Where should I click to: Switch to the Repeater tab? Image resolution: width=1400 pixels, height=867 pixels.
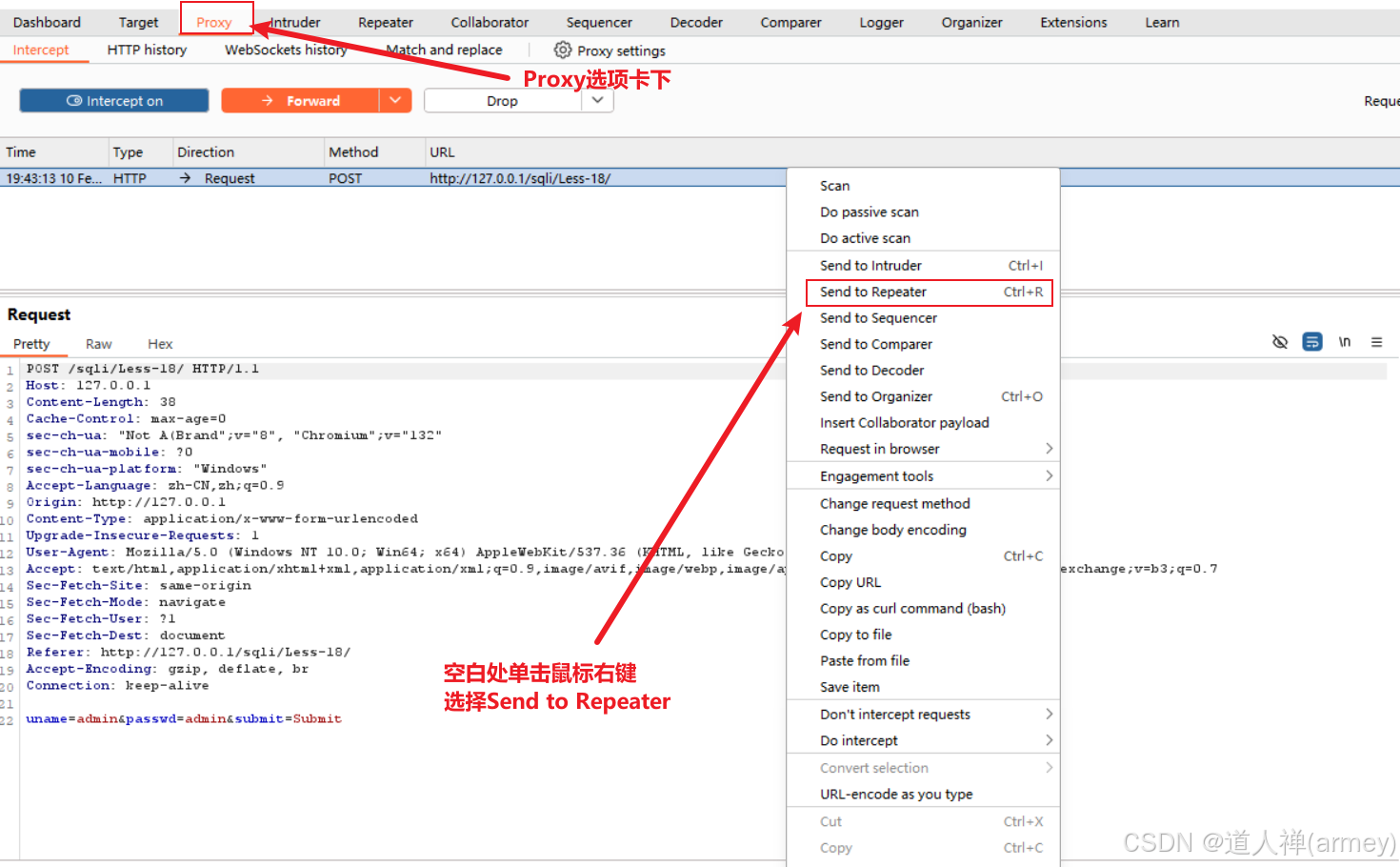point(386,22)
